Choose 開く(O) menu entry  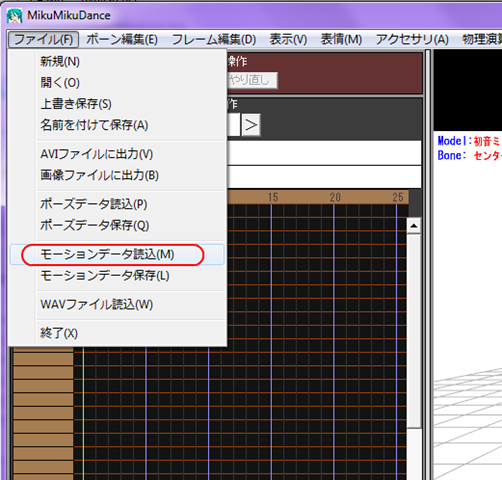(x=117, y=83)
